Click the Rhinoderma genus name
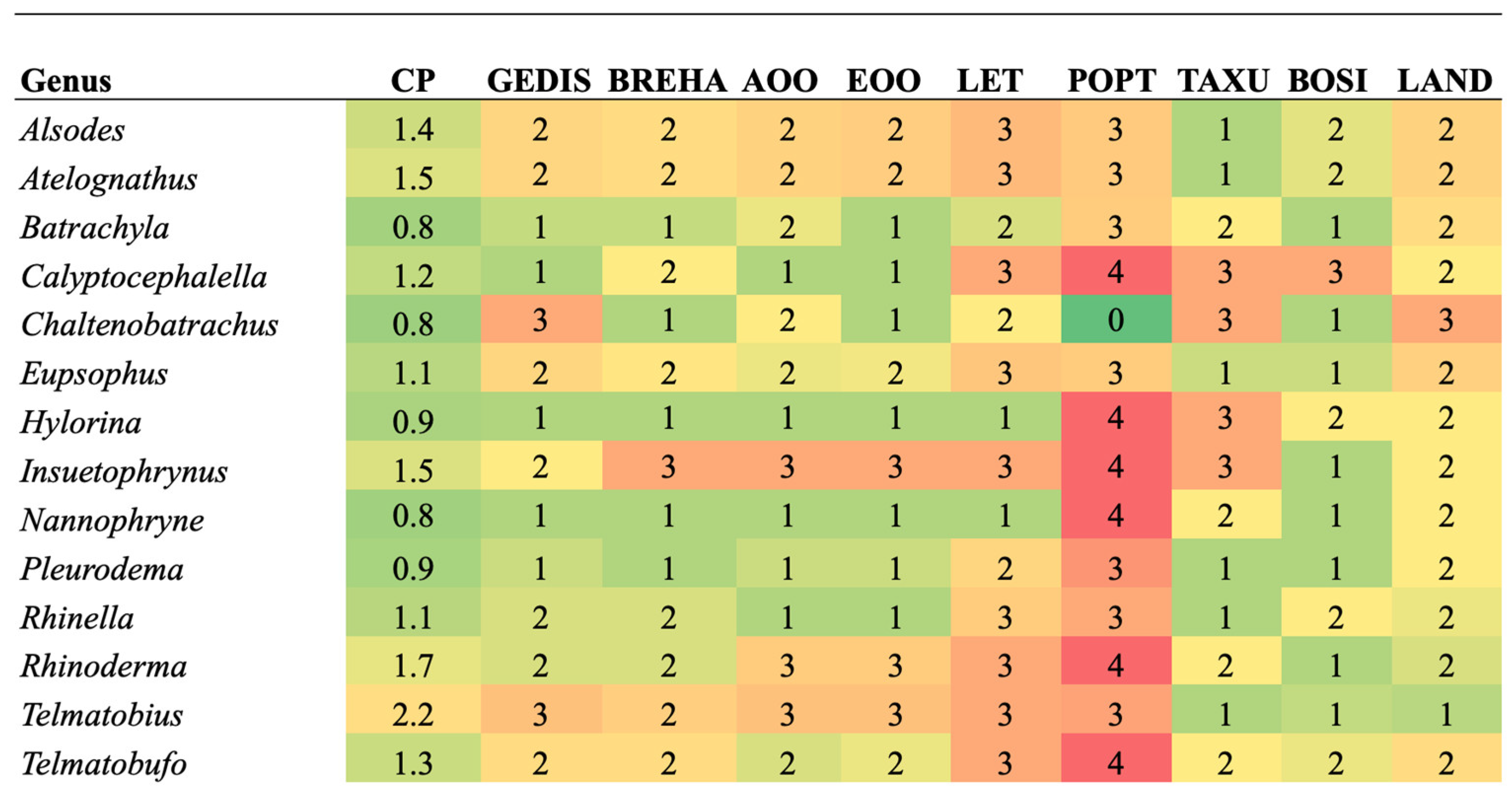 coord(103,666)
